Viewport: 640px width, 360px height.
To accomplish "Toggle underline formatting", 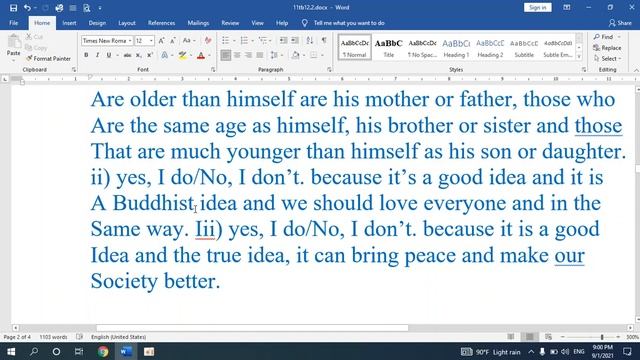I will tap(109, 55).
